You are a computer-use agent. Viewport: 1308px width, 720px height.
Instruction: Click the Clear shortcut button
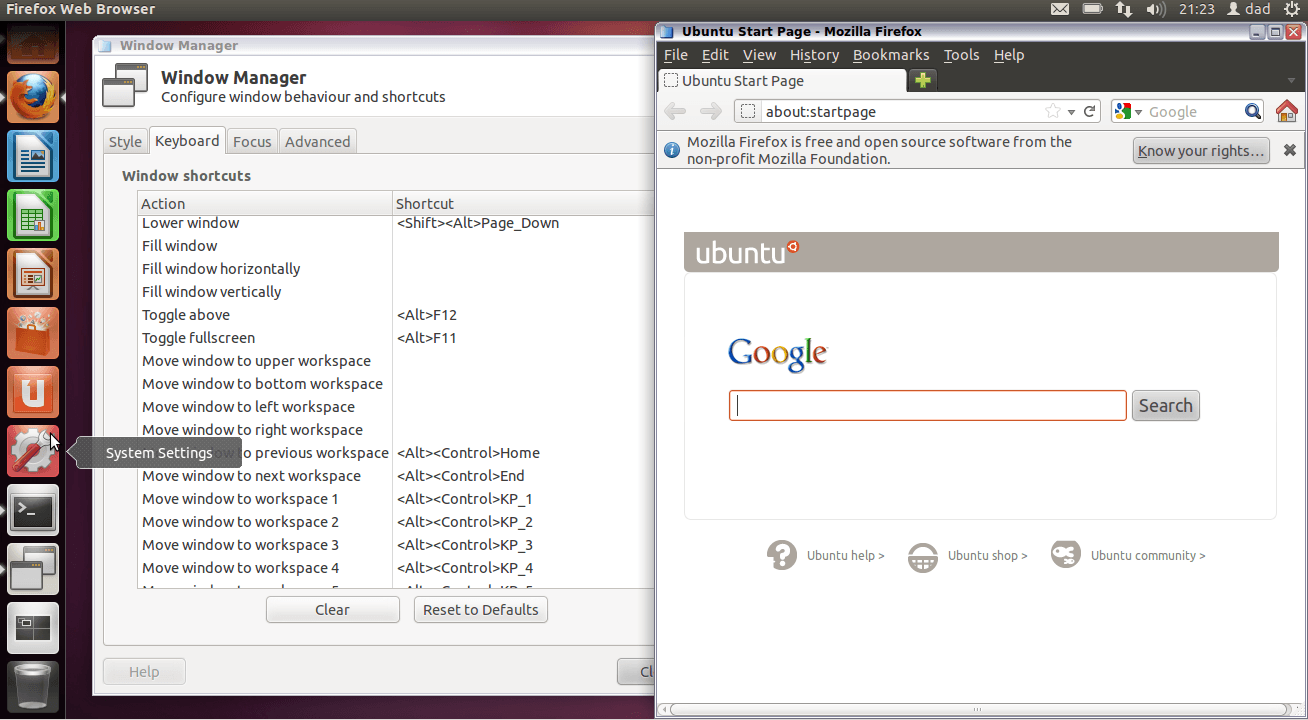(333, 610)
